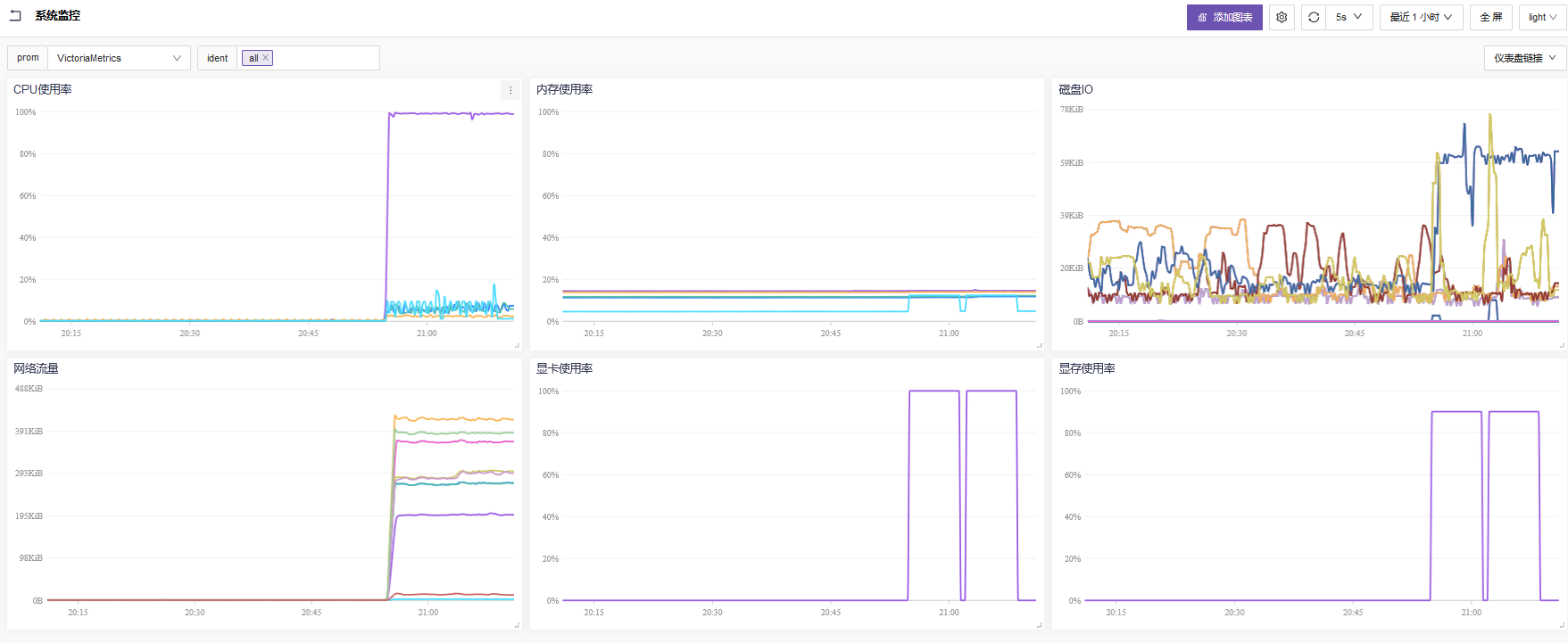The height and width of the screenshot is (643, 1568).
Task: Click resize handle of CPU使用率 panel
Action: [x=517, y=345]
